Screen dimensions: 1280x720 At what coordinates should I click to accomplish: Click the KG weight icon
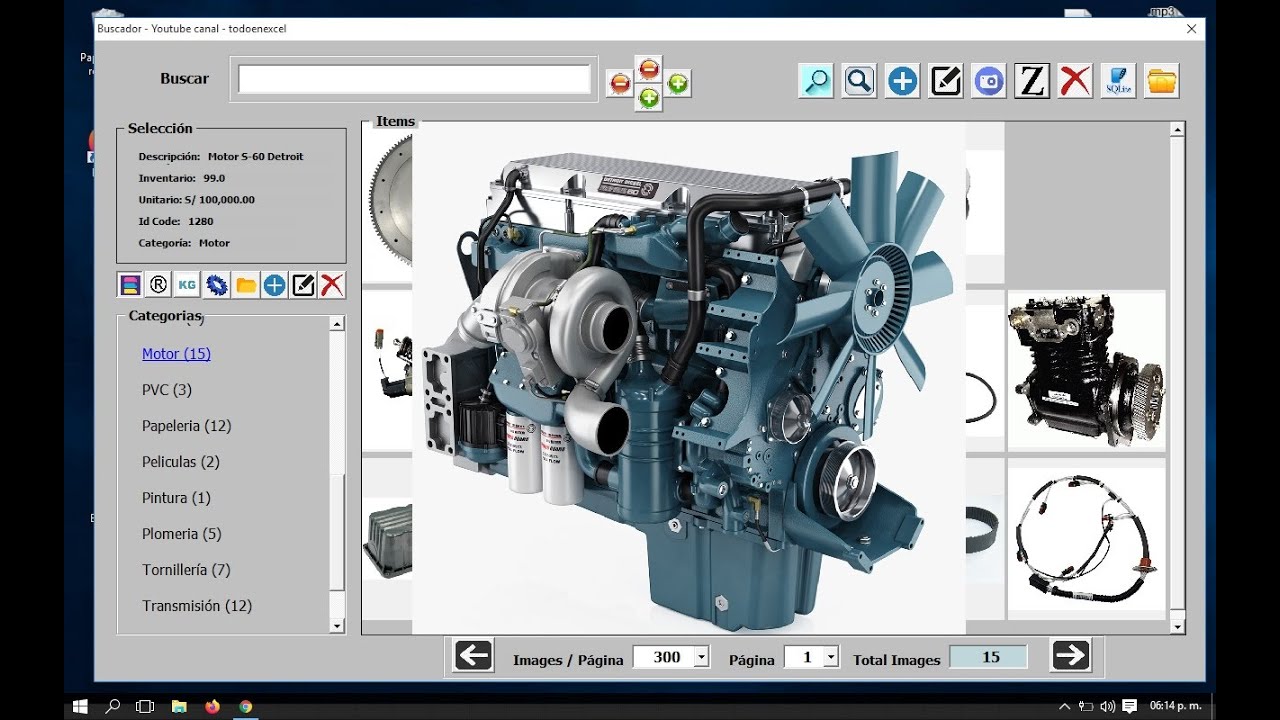187,285
